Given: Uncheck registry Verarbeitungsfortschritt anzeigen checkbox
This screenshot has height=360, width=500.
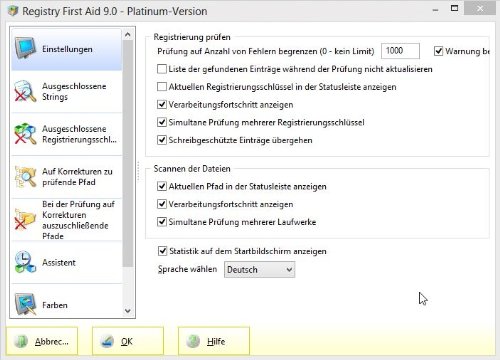Looking at the screenshot, I should [162, 105].
